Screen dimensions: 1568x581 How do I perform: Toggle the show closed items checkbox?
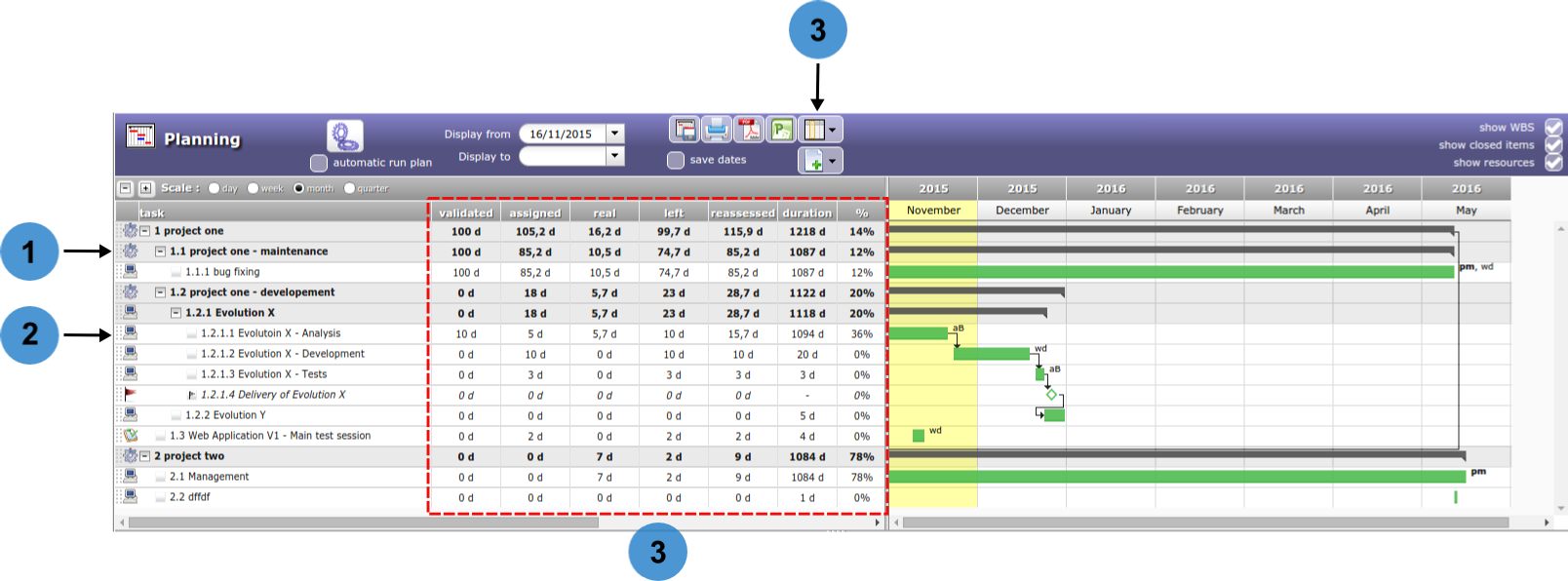coord(1553,145)
